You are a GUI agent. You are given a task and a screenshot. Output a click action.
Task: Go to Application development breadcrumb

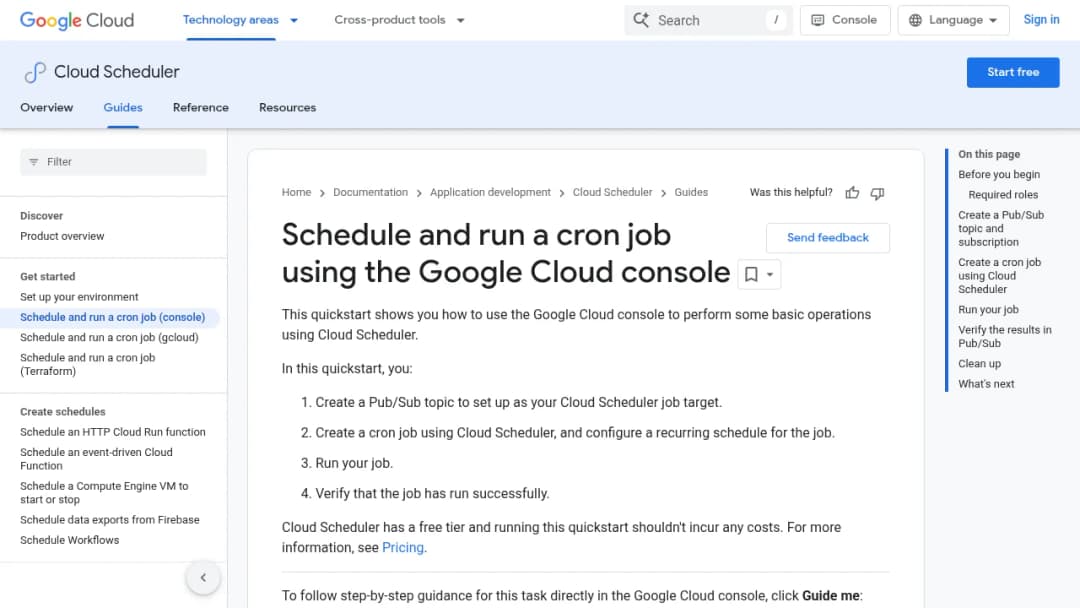click(490, 192)
